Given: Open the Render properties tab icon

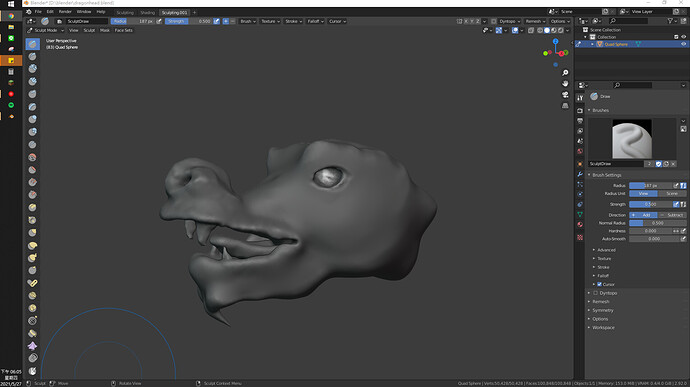Looking at the screenshot, I should (580, 111).
